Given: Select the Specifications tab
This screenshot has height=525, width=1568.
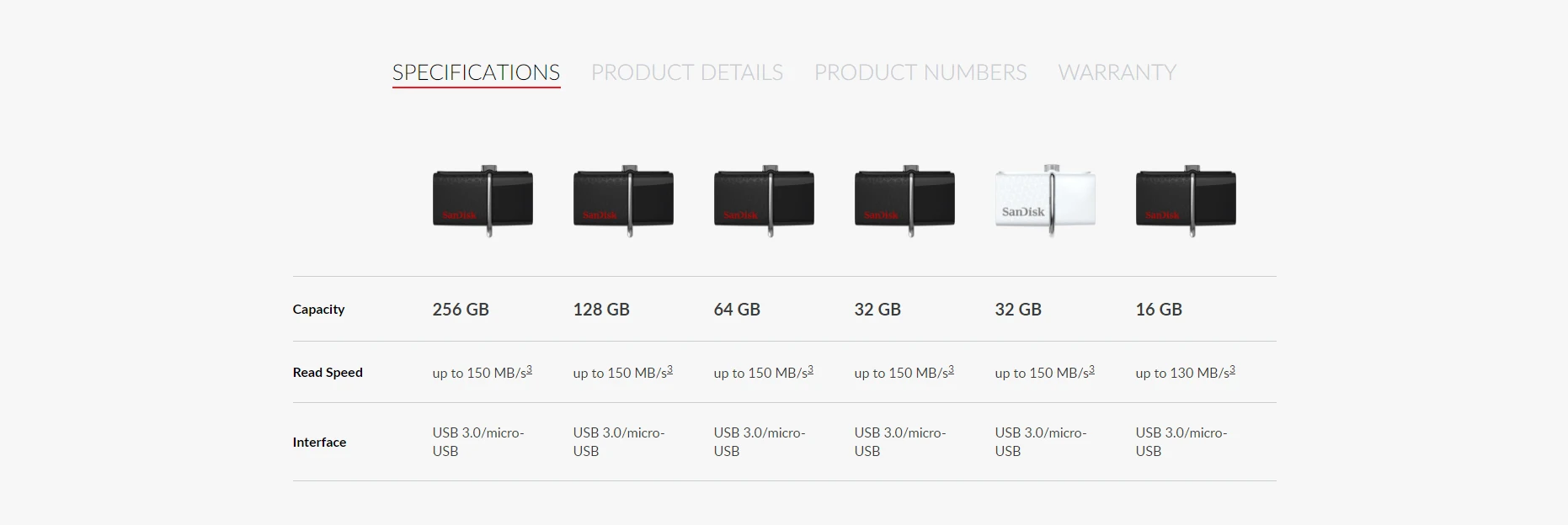Looking at the screenshot, I should pyautogui.click(x=476, y=72).
